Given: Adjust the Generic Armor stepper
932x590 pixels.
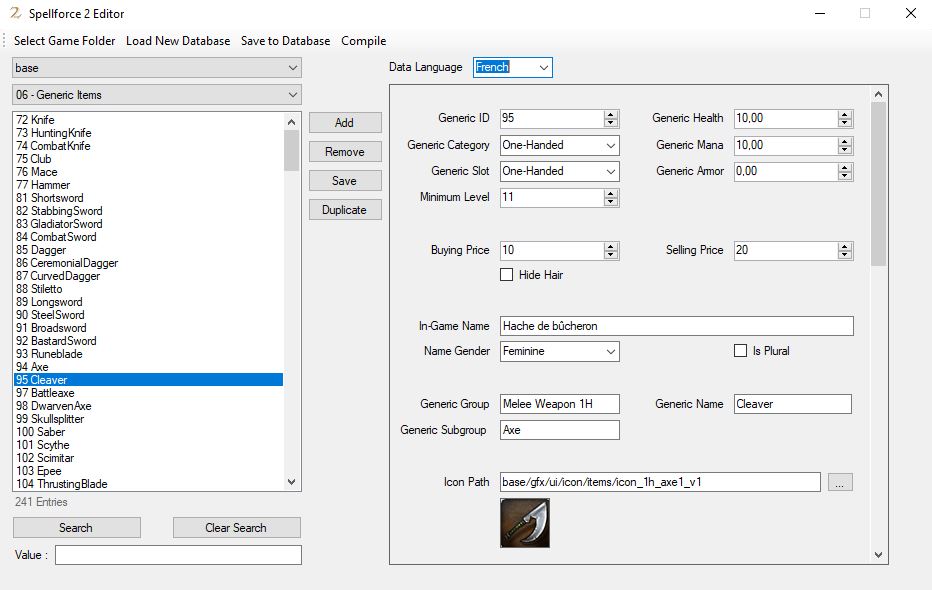Looking at the screenshot, I should (845, 172).
